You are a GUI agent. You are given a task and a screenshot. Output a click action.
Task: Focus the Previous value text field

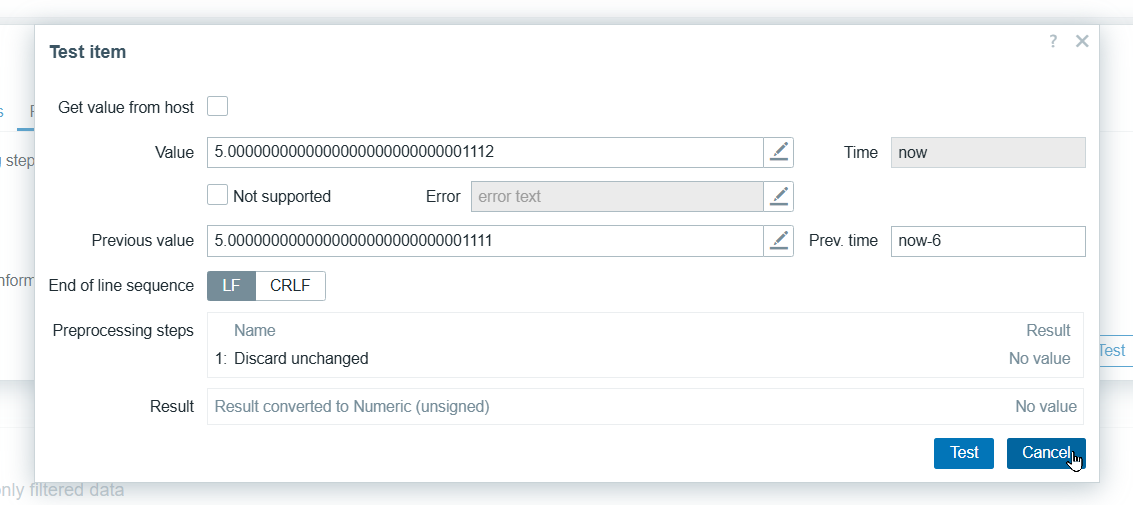[485, 241]
